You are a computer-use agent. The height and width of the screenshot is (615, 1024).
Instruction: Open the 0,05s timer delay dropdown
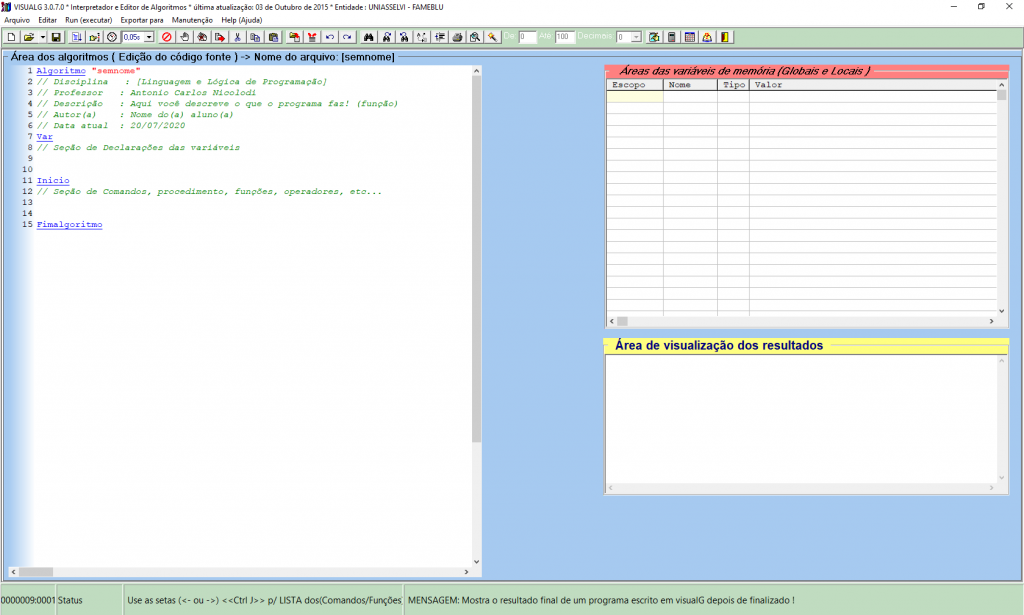pos(149,37)
